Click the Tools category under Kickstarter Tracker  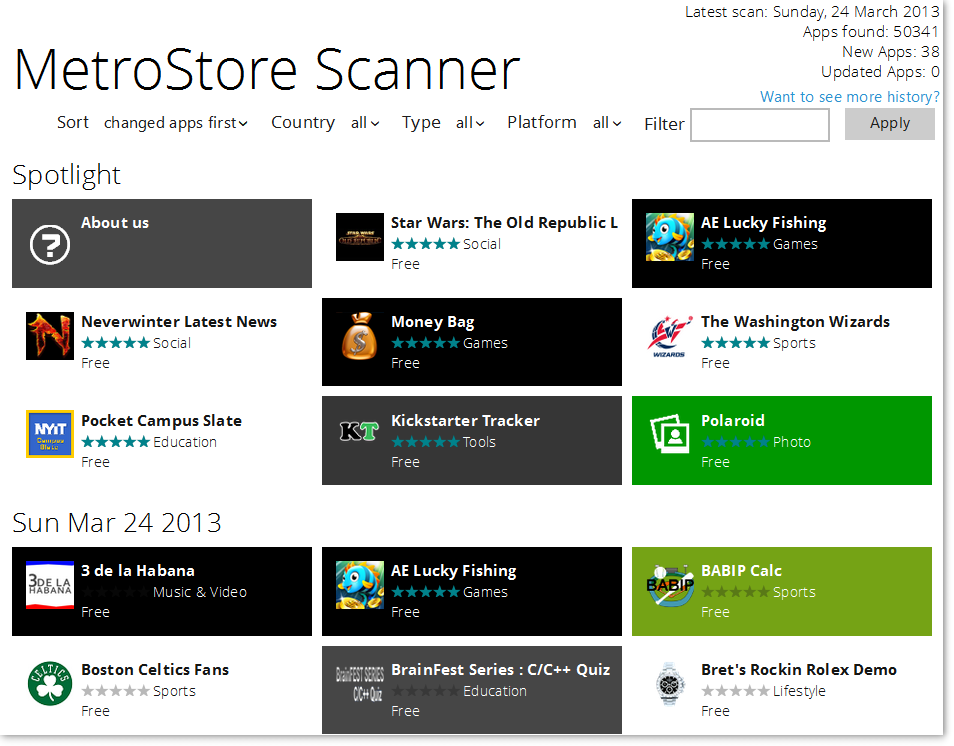tap(479, 442)
